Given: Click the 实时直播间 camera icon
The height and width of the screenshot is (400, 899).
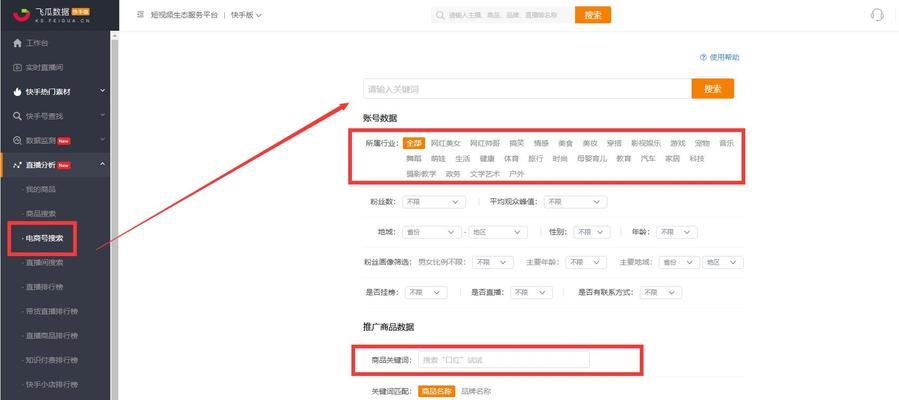Looking at the screenshot, I should click(x=17, y=68).
